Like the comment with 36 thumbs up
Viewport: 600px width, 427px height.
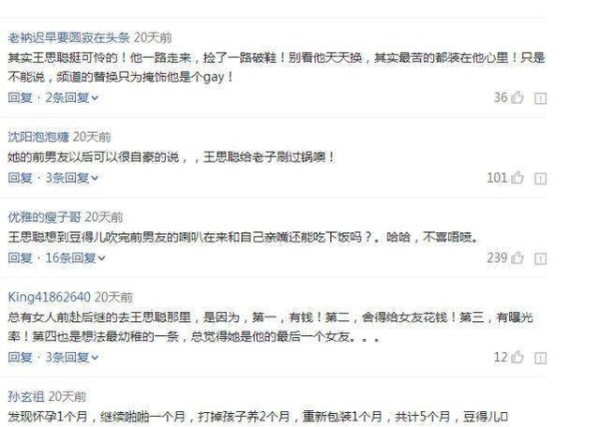point(517,98)
